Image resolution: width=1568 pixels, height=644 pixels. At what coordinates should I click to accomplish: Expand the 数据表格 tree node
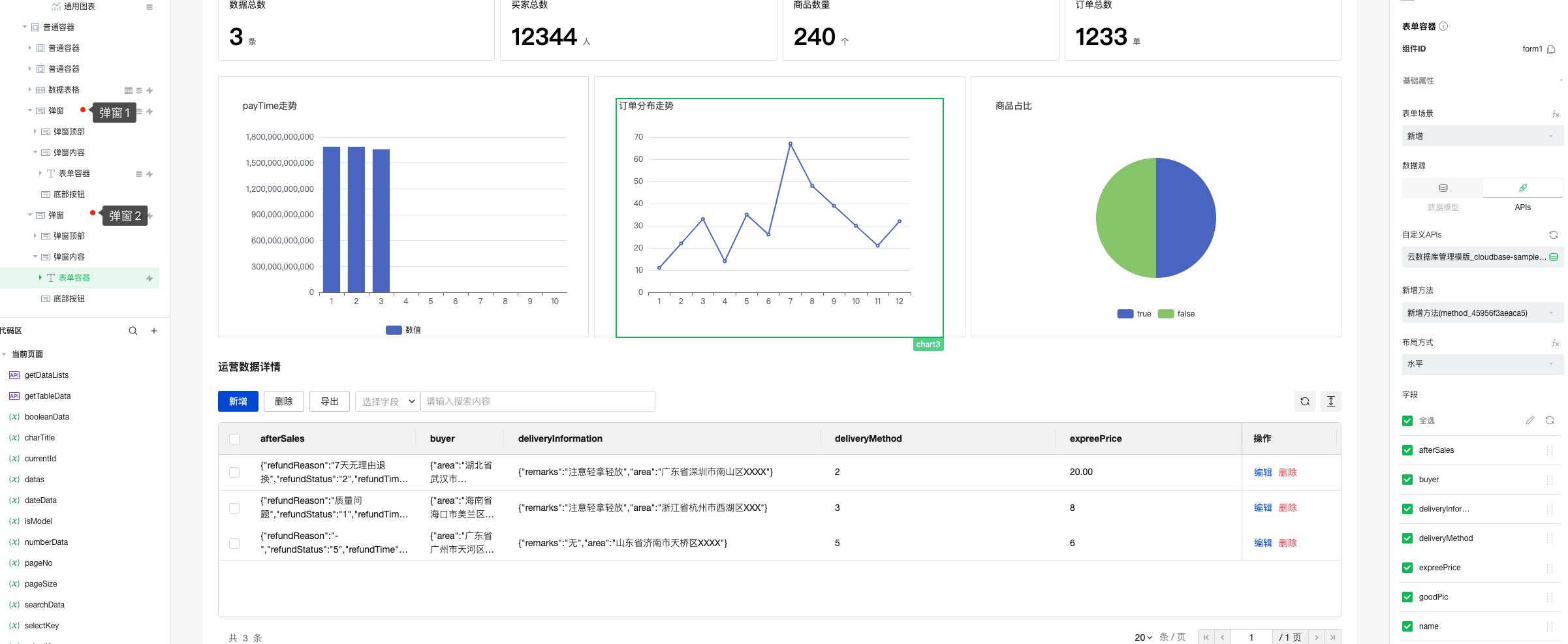[x=29, y=89]
